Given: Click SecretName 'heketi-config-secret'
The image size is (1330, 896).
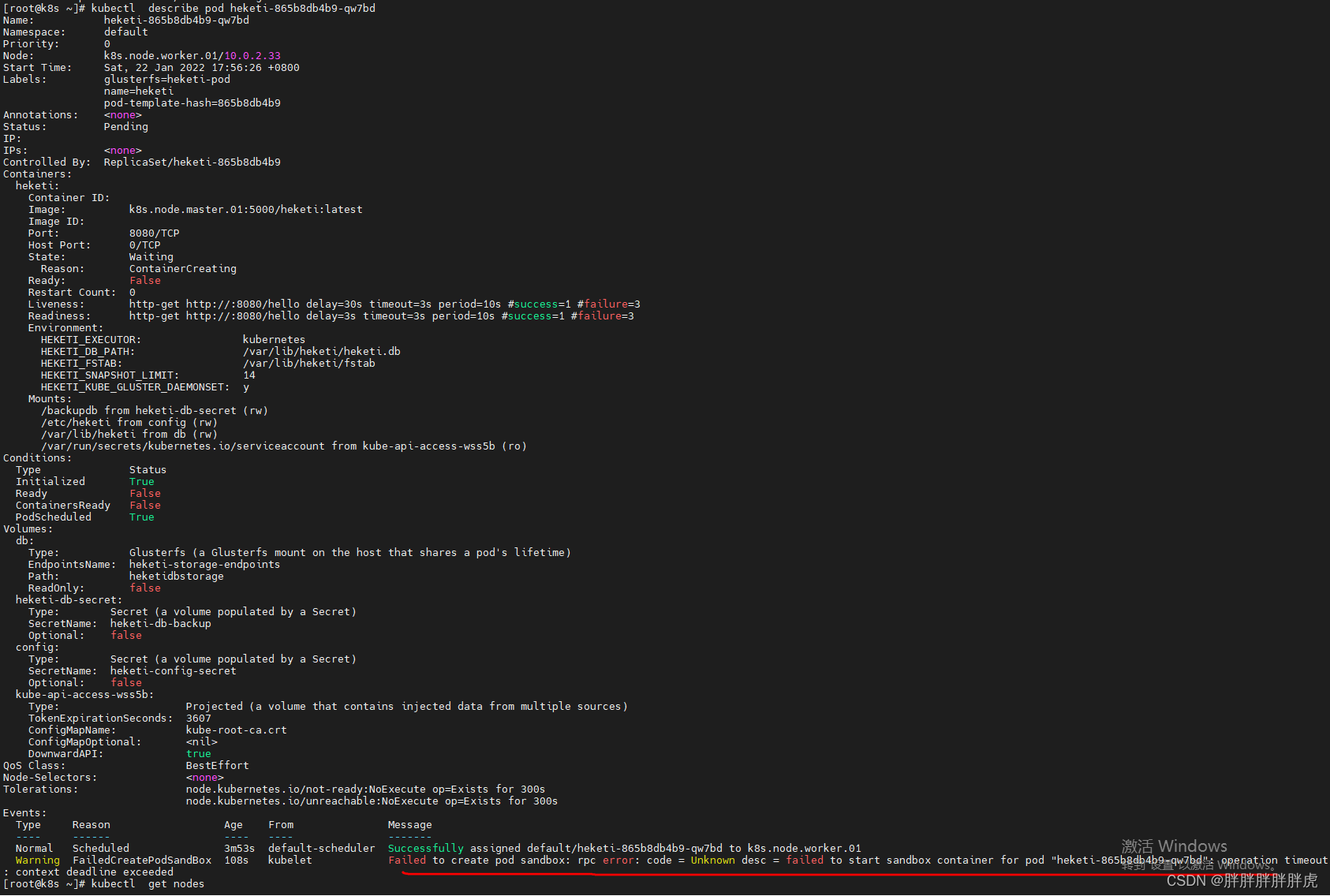Looking at the screenshot, I should click(x=174, y=671).
